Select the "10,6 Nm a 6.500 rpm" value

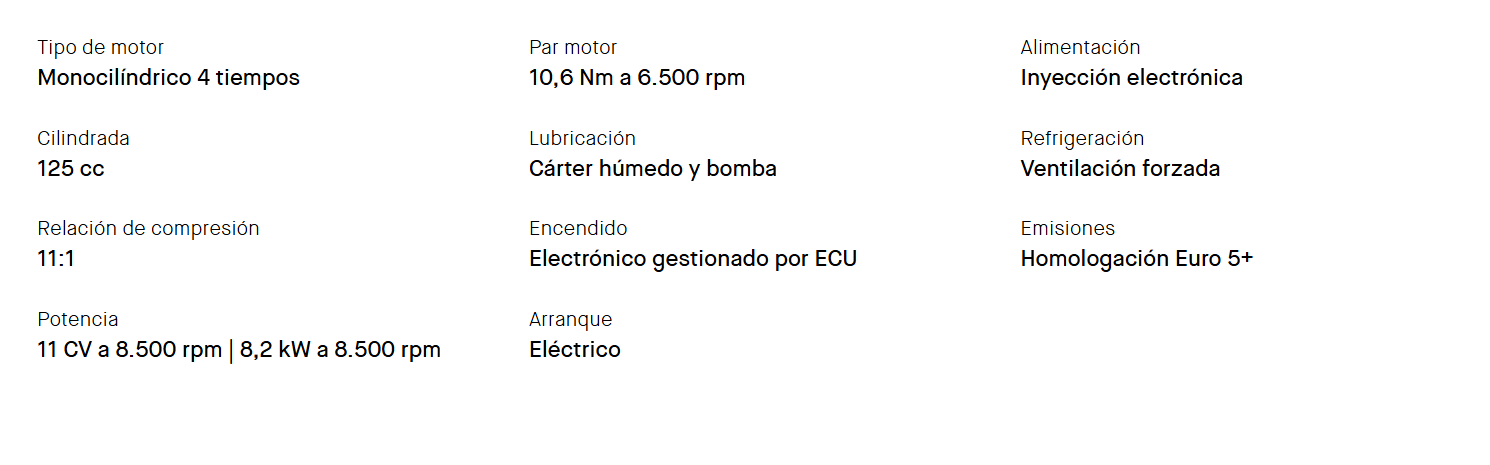pyautogui.click(x=636, y=78)
